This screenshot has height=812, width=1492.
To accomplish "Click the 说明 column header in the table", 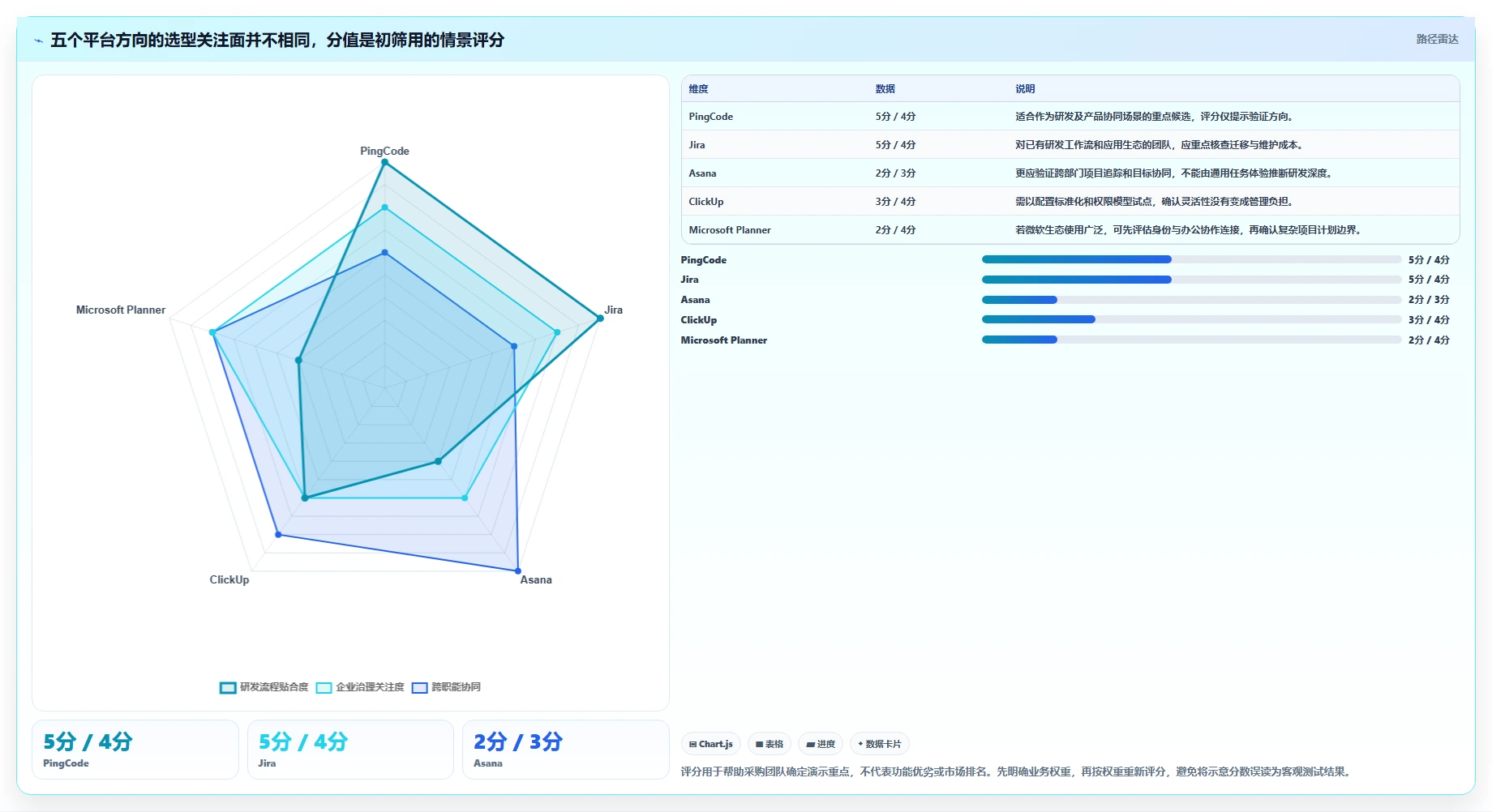I will 1025,89.
